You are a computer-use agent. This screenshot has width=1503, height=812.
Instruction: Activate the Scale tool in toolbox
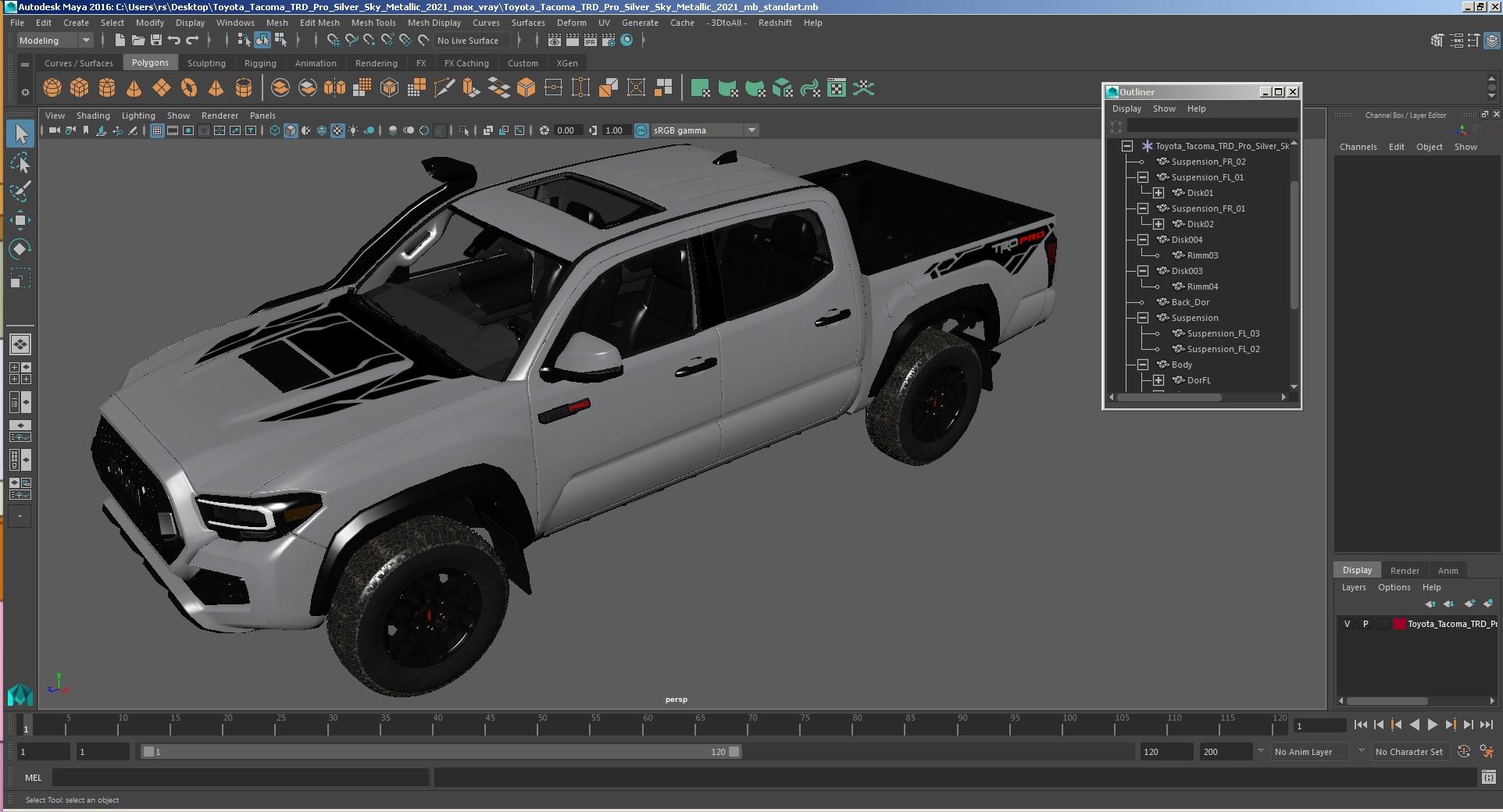20,278
